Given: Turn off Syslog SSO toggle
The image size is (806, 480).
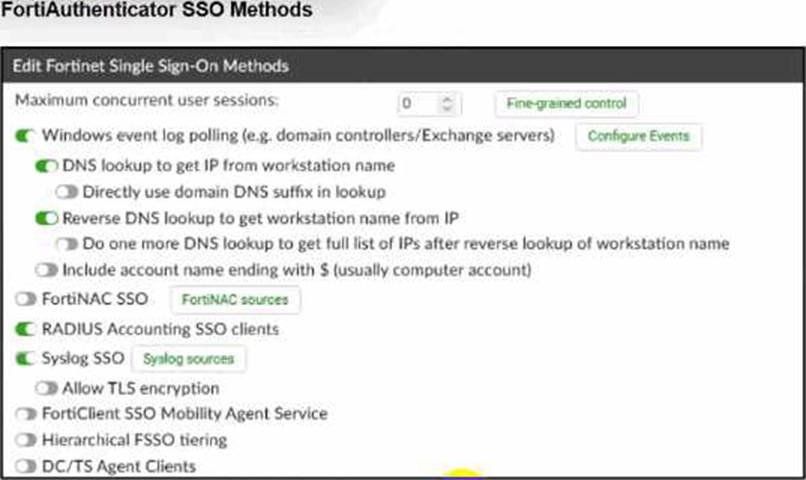Looking at the screenshot, I should (x=26, y=357).
